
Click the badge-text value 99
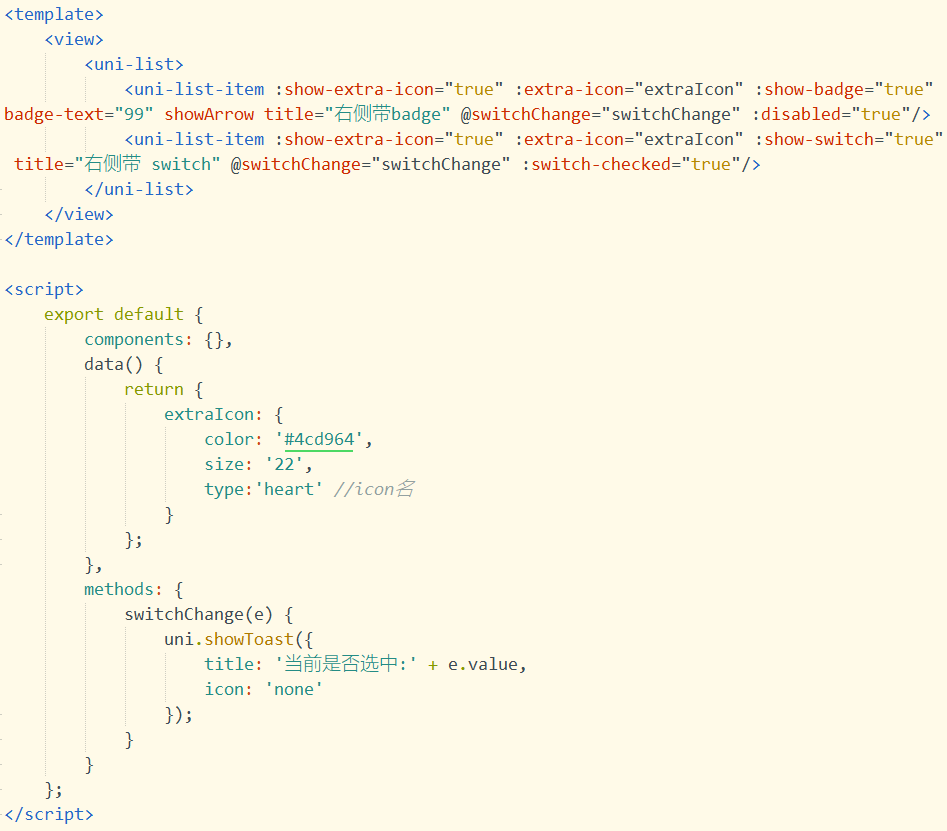133,113
